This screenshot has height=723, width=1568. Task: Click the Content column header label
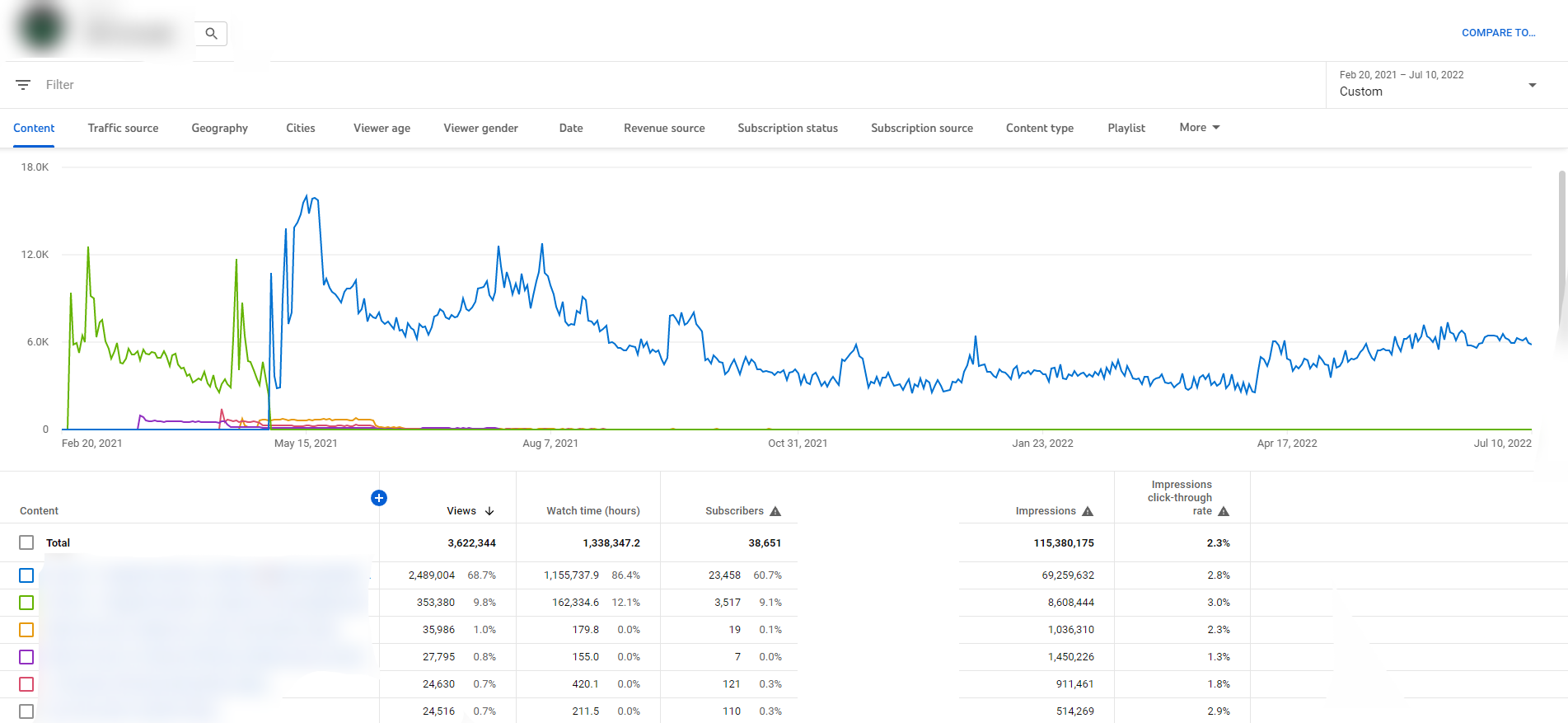[x=39, y=511]
